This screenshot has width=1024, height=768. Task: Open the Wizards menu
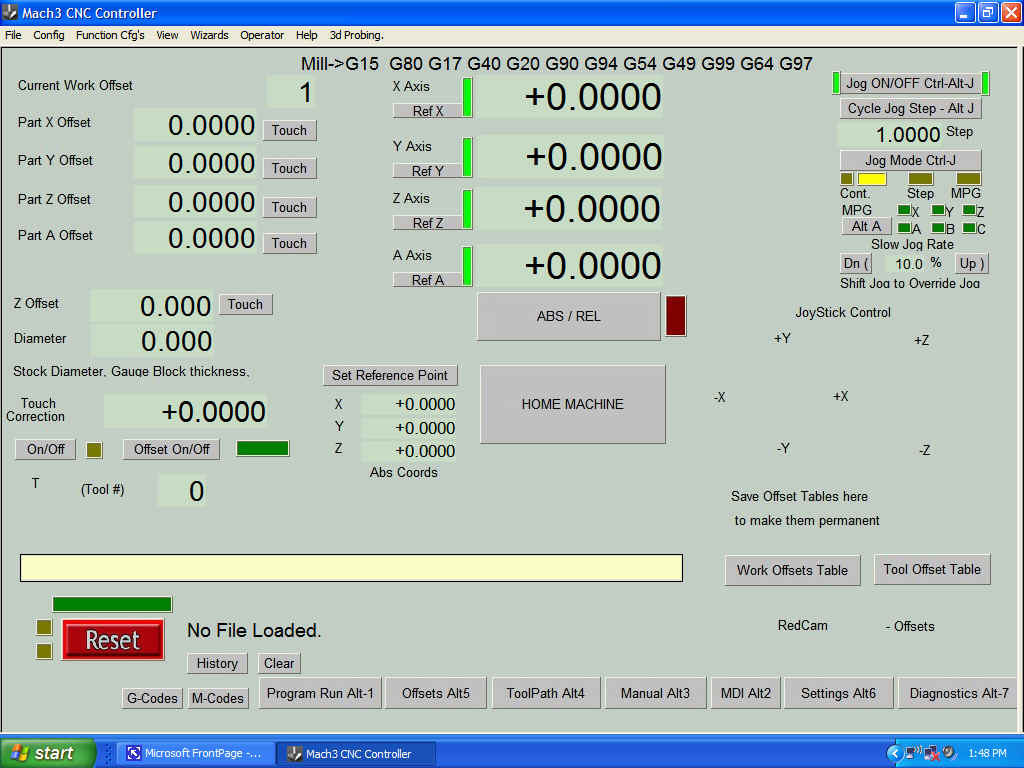coord(209,35)
